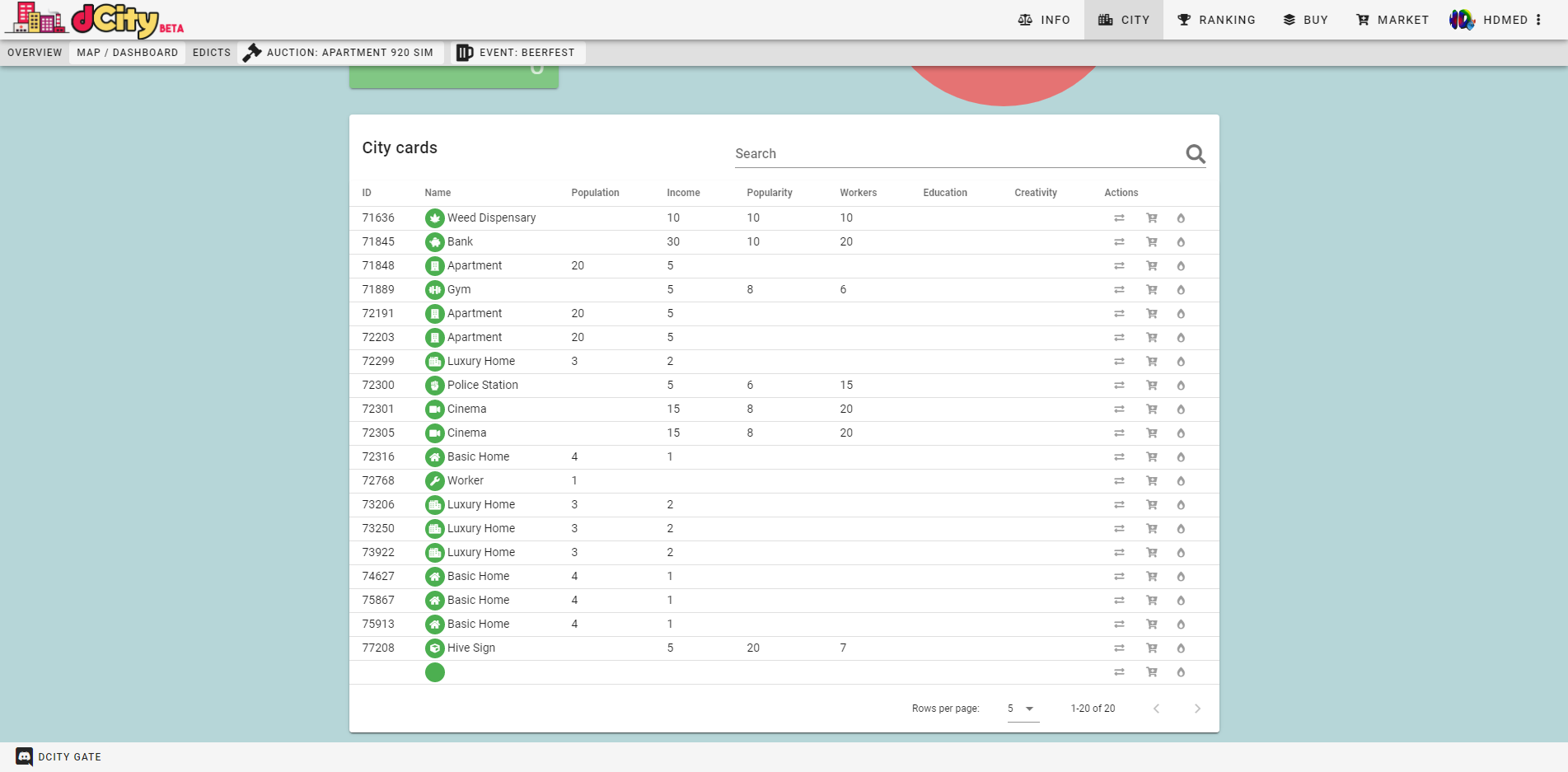Click the Hive Sign sell cart icon
Image resolution: width=1568 pixels, height=772 pixels.
click(x=1151, y=648)
